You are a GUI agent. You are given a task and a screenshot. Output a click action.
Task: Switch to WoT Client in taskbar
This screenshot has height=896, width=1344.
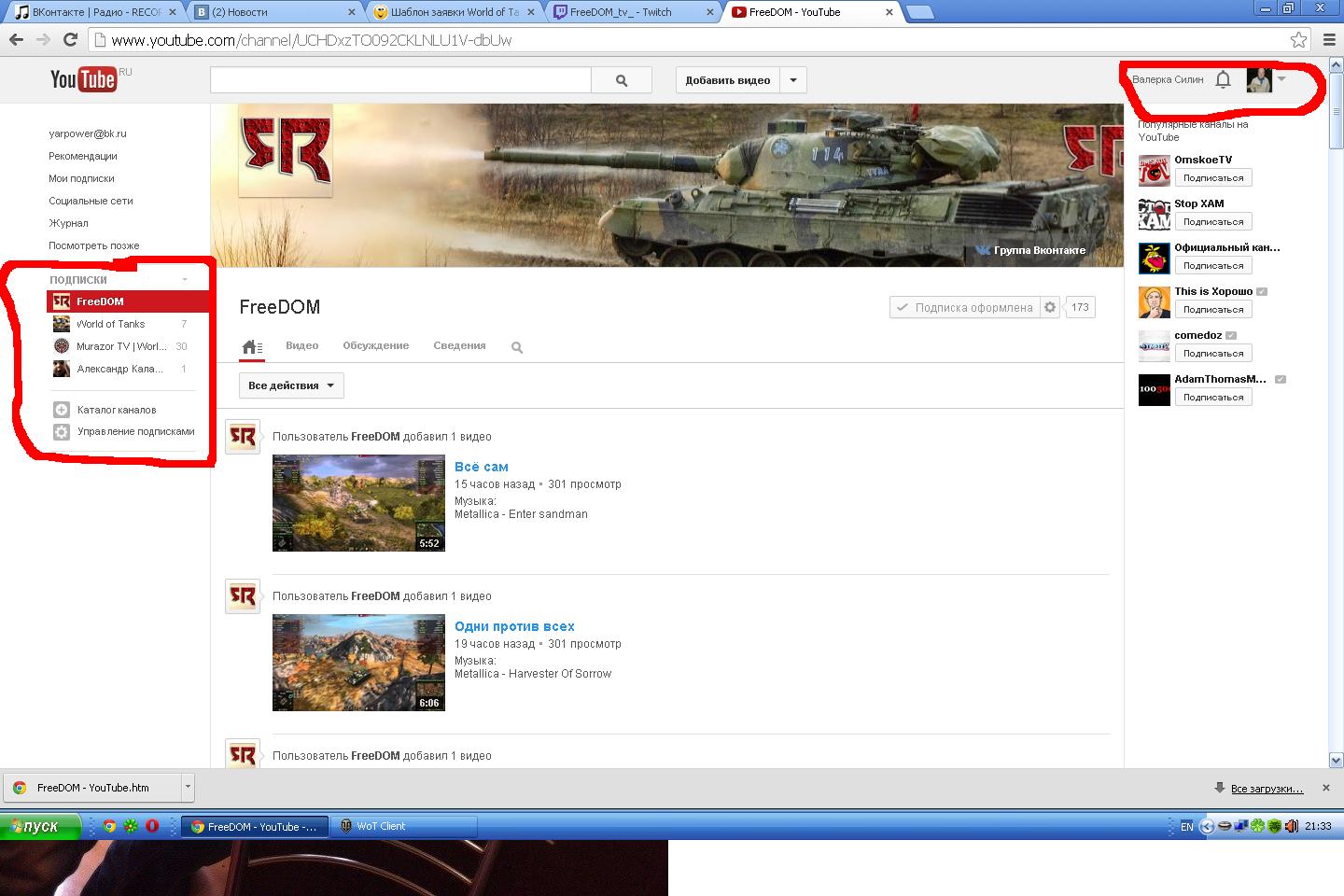[x=404, y=826]
